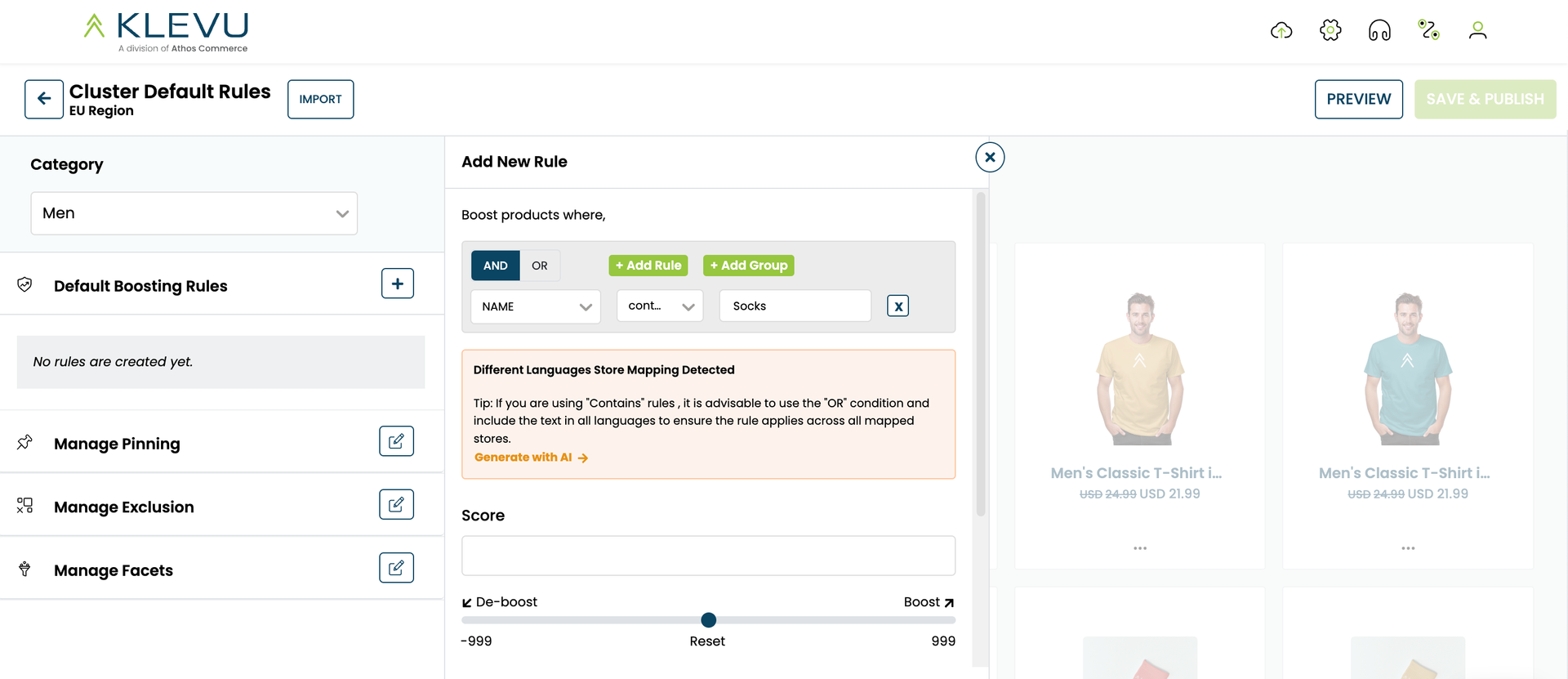
Task: Click the integration nodes icon in header
Action: tap(1428, 31)
